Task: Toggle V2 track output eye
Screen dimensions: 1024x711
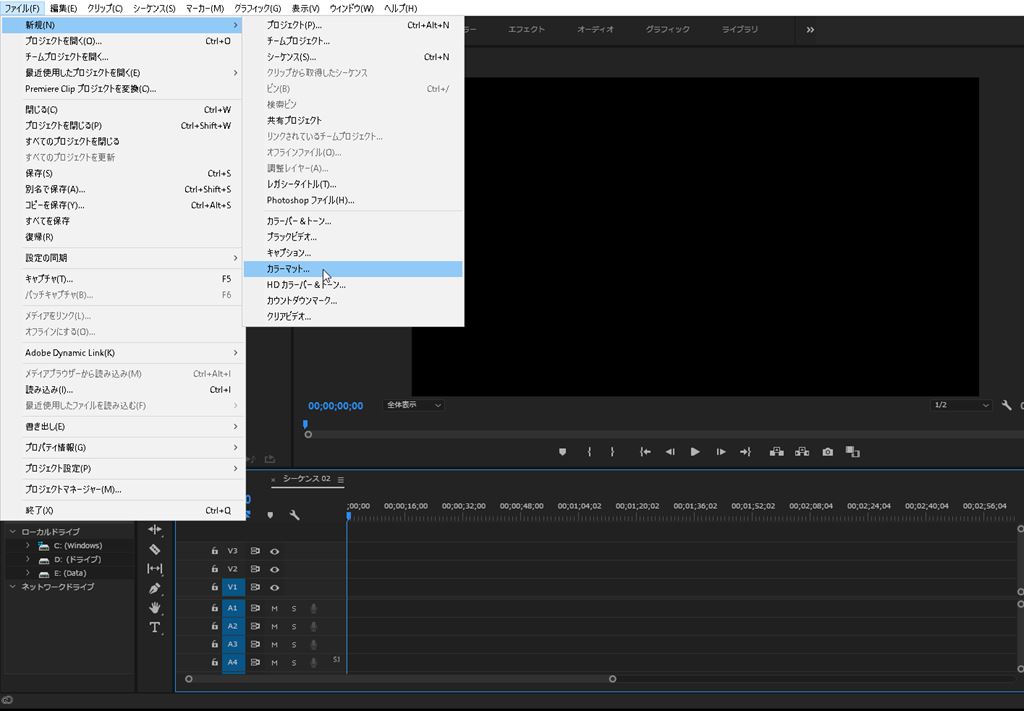Action: pos(274,569)
